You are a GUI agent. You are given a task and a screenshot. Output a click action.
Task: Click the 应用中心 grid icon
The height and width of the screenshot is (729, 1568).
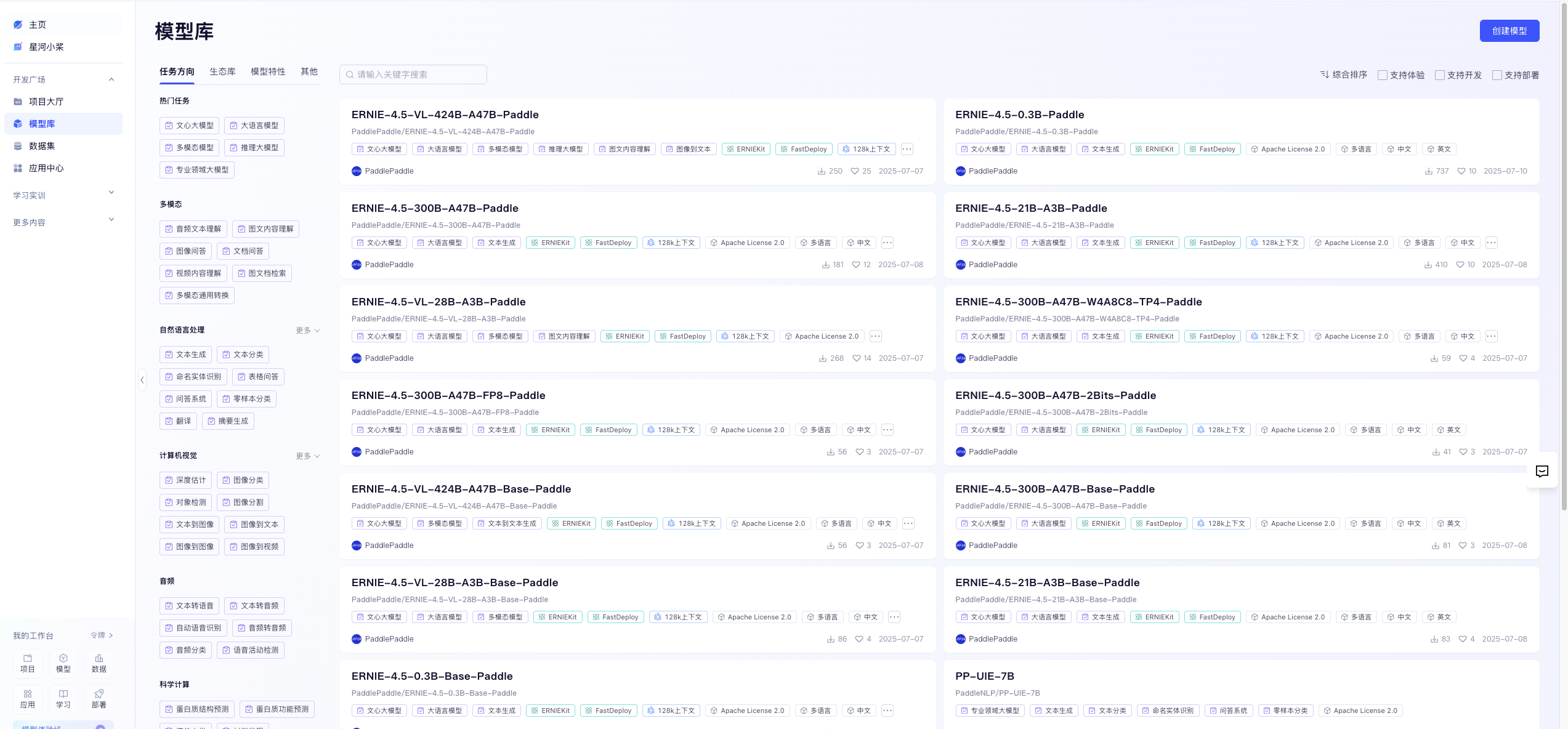coord(18,168)
